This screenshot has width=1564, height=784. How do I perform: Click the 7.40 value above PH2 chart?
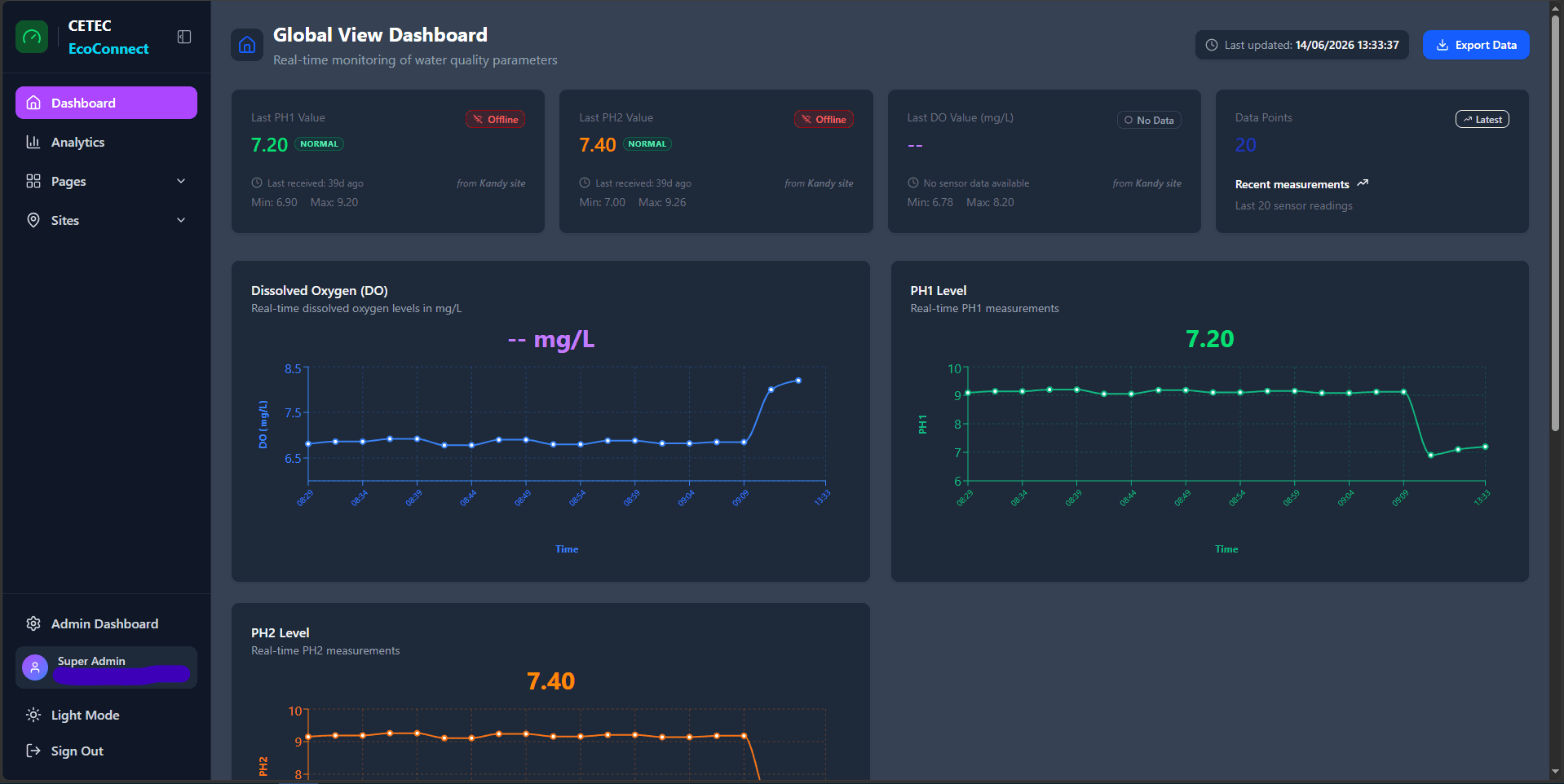pos(551,681)
